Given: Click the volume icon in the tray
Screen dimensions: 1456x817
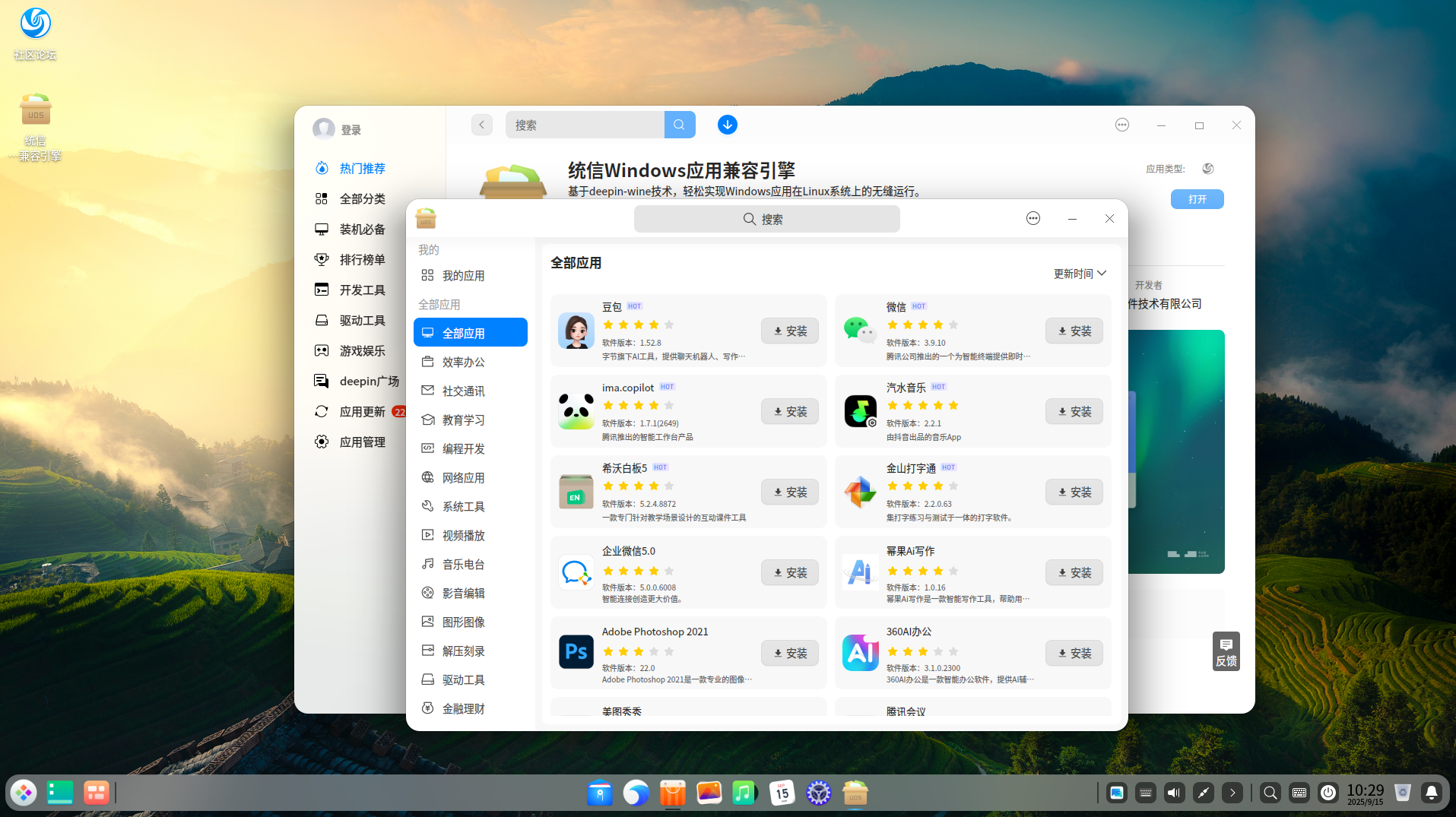Looking at the screenshot, I should pos(1175,793).
